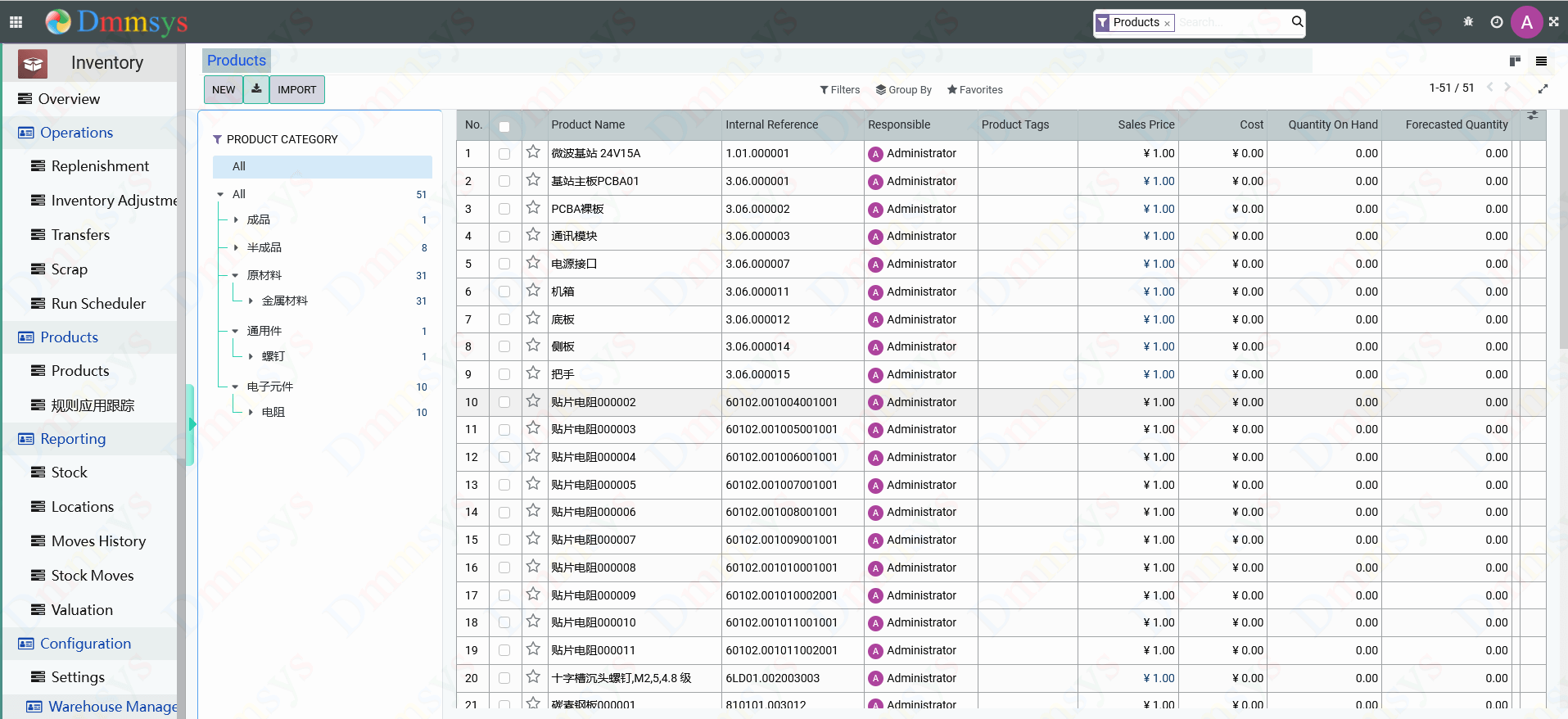Viewport: 1568px width, 719px height.
Task: Click the product list vertical scrollbar
Action: point(1562,229)
